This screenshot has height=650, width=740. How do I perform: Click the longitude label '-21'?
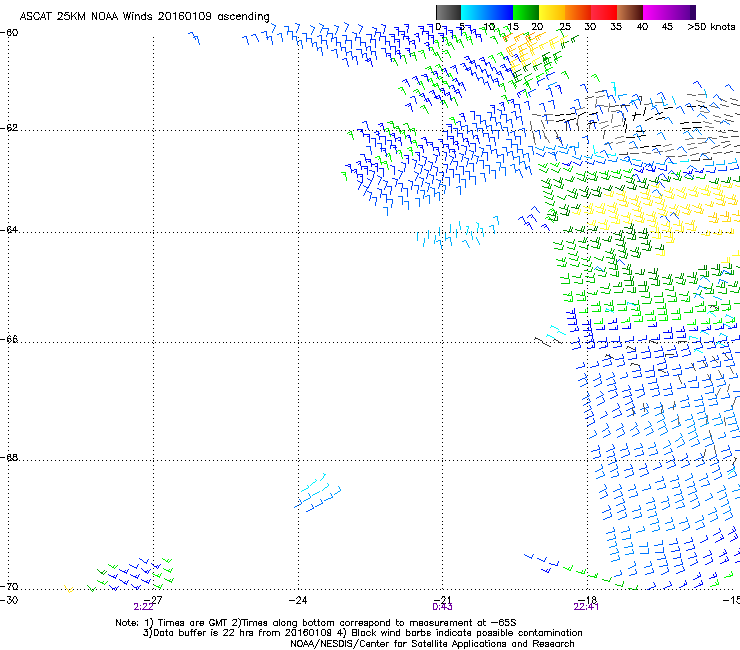click(442, 600)
